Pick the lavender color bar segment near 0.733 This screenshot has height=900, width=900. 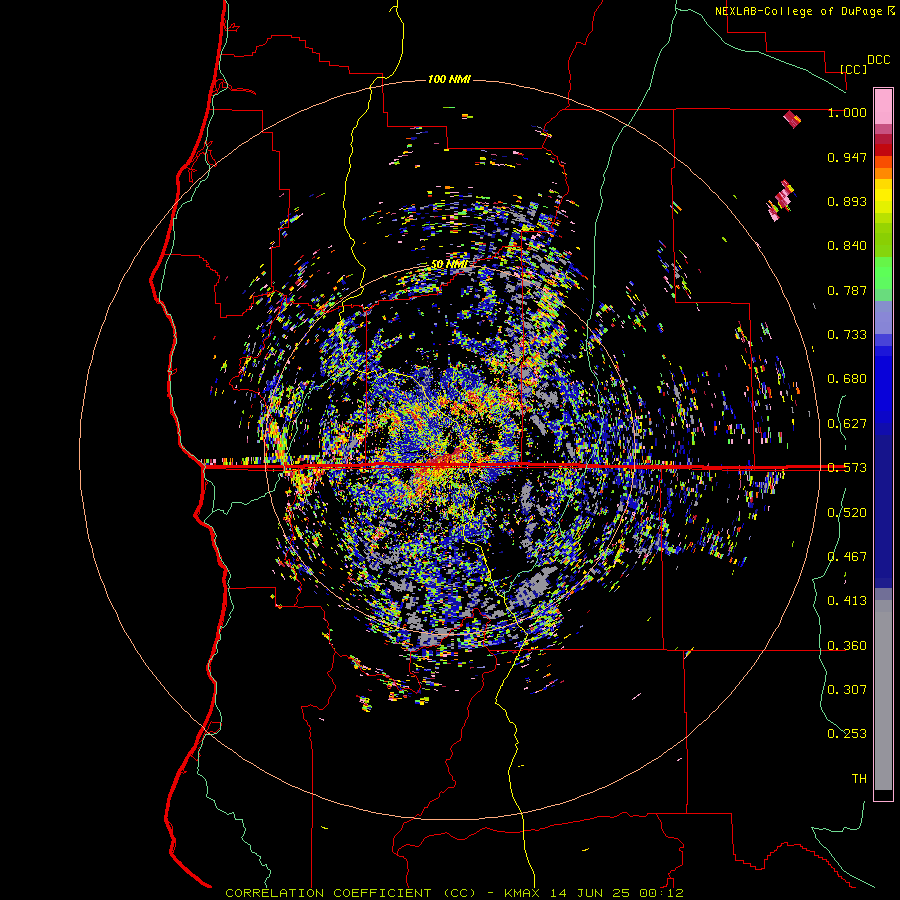click(x=883, y=317)
